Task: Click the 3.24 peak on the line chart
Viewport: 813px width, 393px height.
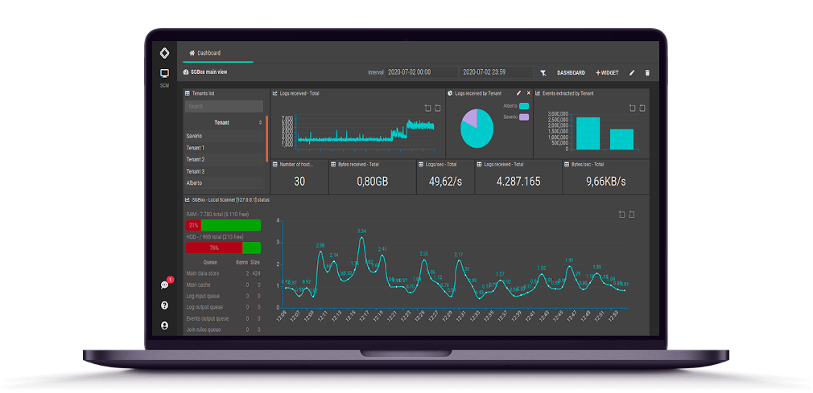Action: pos(362,237)
